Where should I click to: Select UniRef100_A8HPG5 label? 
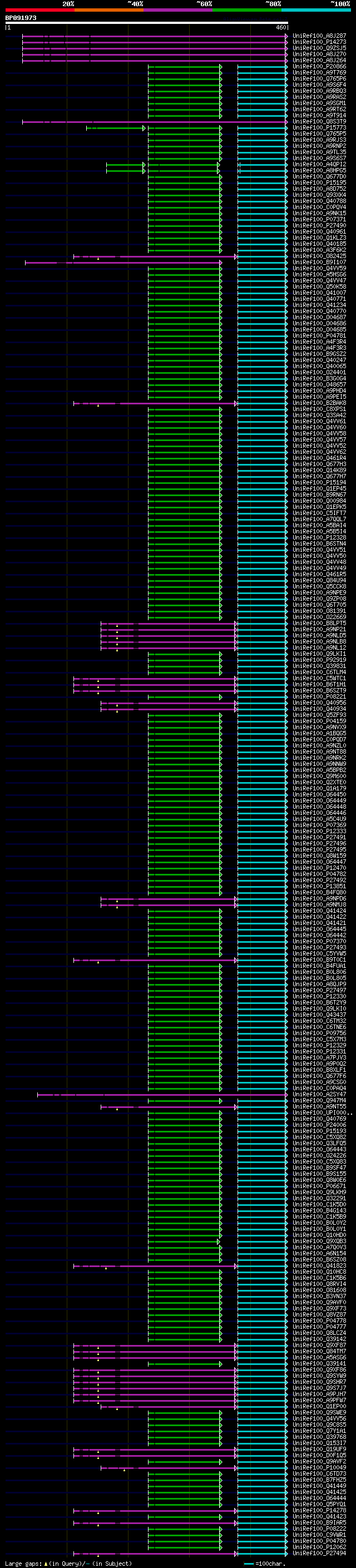[x=319, y=171]
